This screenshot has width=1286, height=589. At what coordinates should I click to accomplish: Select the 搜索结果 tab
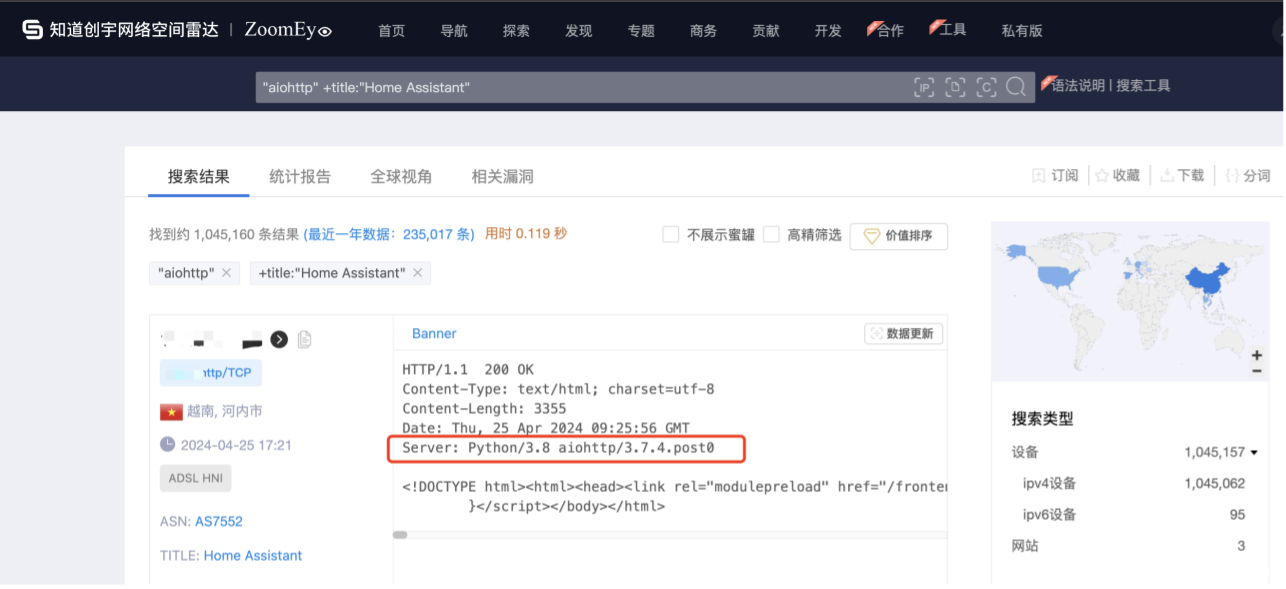point(199,176)
